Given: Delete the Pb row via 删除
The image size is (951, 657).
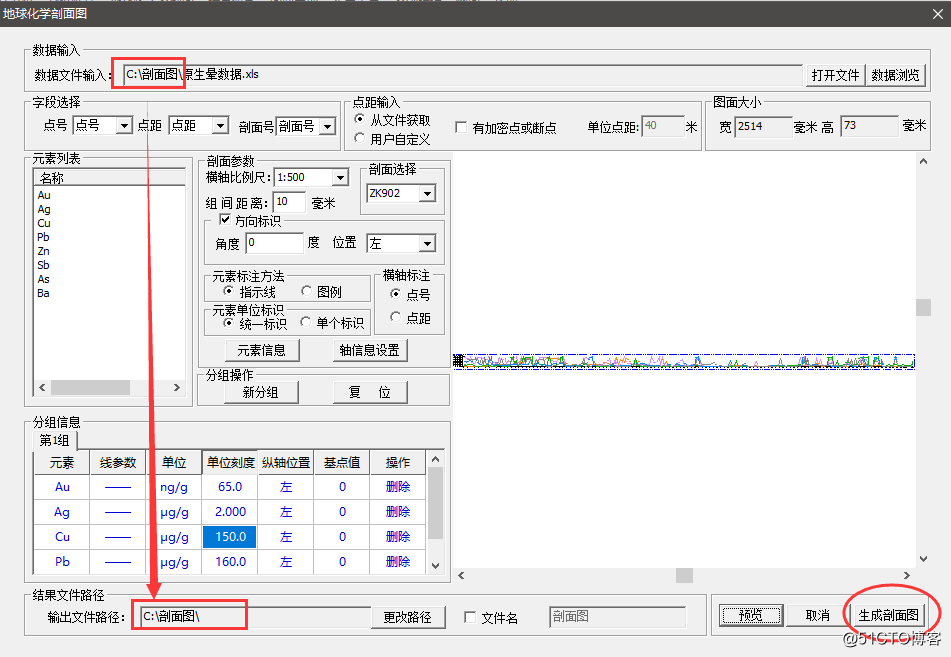Looking at the screenshot, I should 398,562.
